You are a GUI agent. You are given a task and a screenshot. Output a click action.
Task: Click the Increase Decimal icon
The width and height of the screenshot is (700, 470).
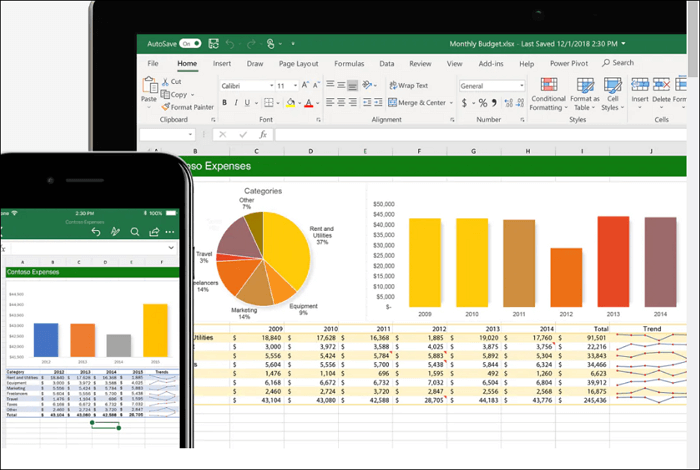508,103
